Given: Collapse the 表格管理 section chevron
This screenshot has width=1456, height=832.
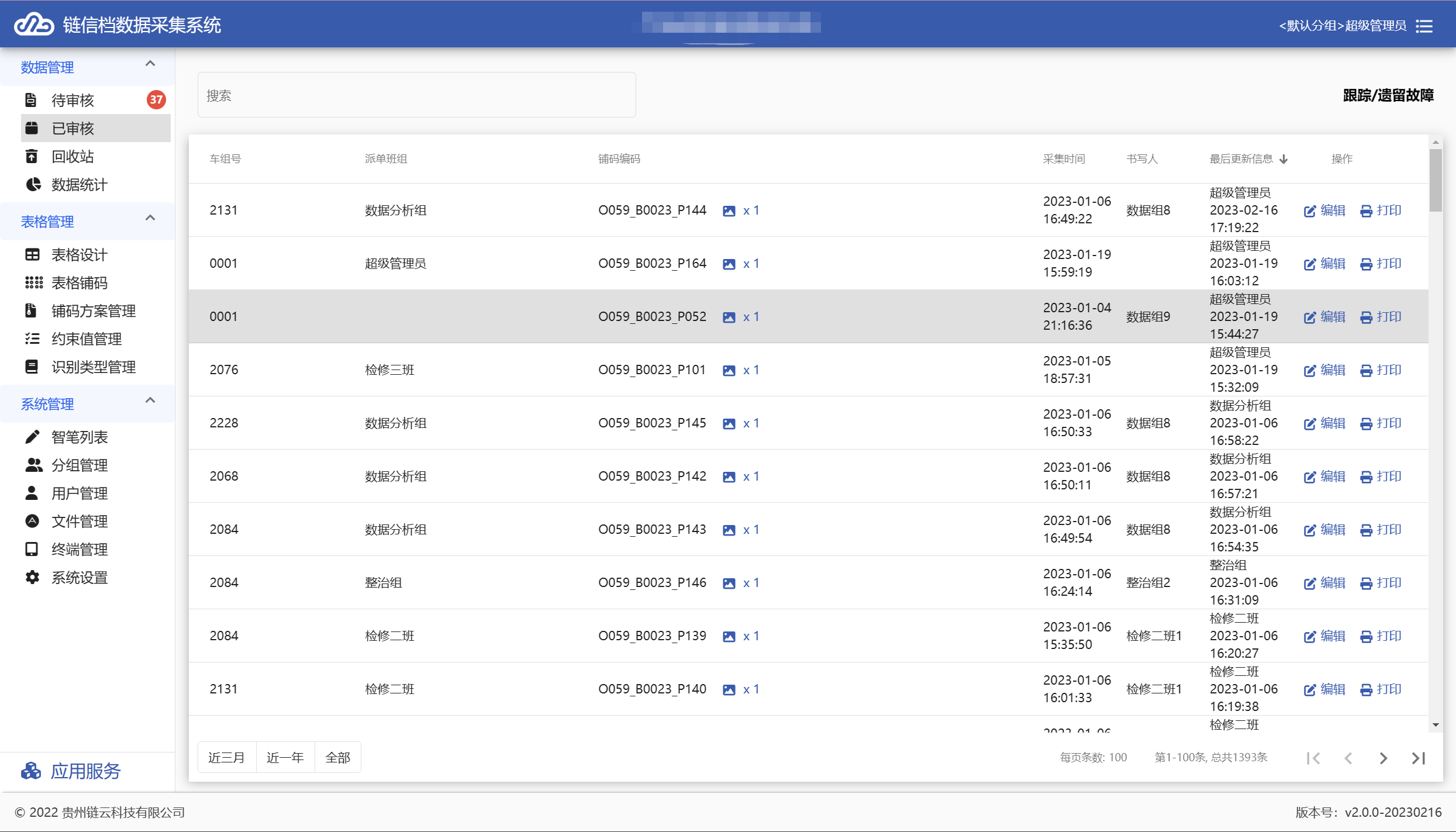Looking at the screenshot, I should tap(150, 218).
